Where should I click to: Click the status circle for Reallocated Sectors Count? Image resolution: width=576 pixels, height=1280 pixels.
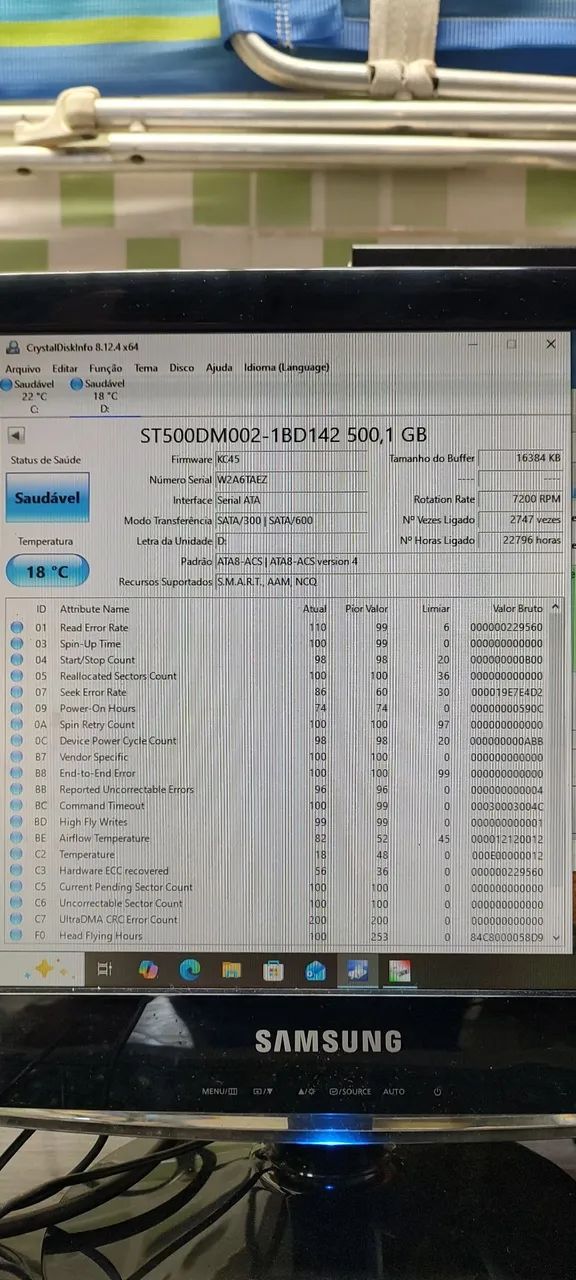coord(16,676)
